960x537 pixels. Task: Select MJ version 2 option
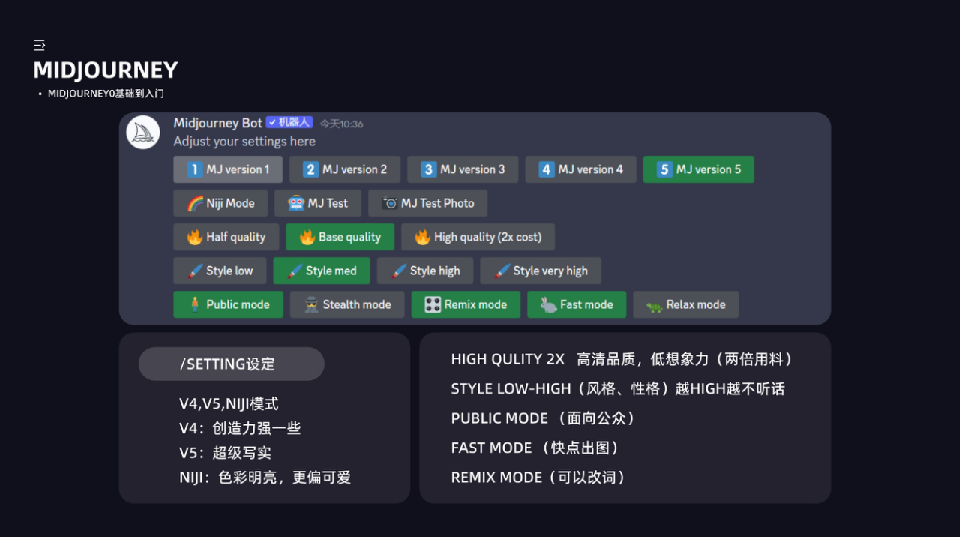pos(345,170)
